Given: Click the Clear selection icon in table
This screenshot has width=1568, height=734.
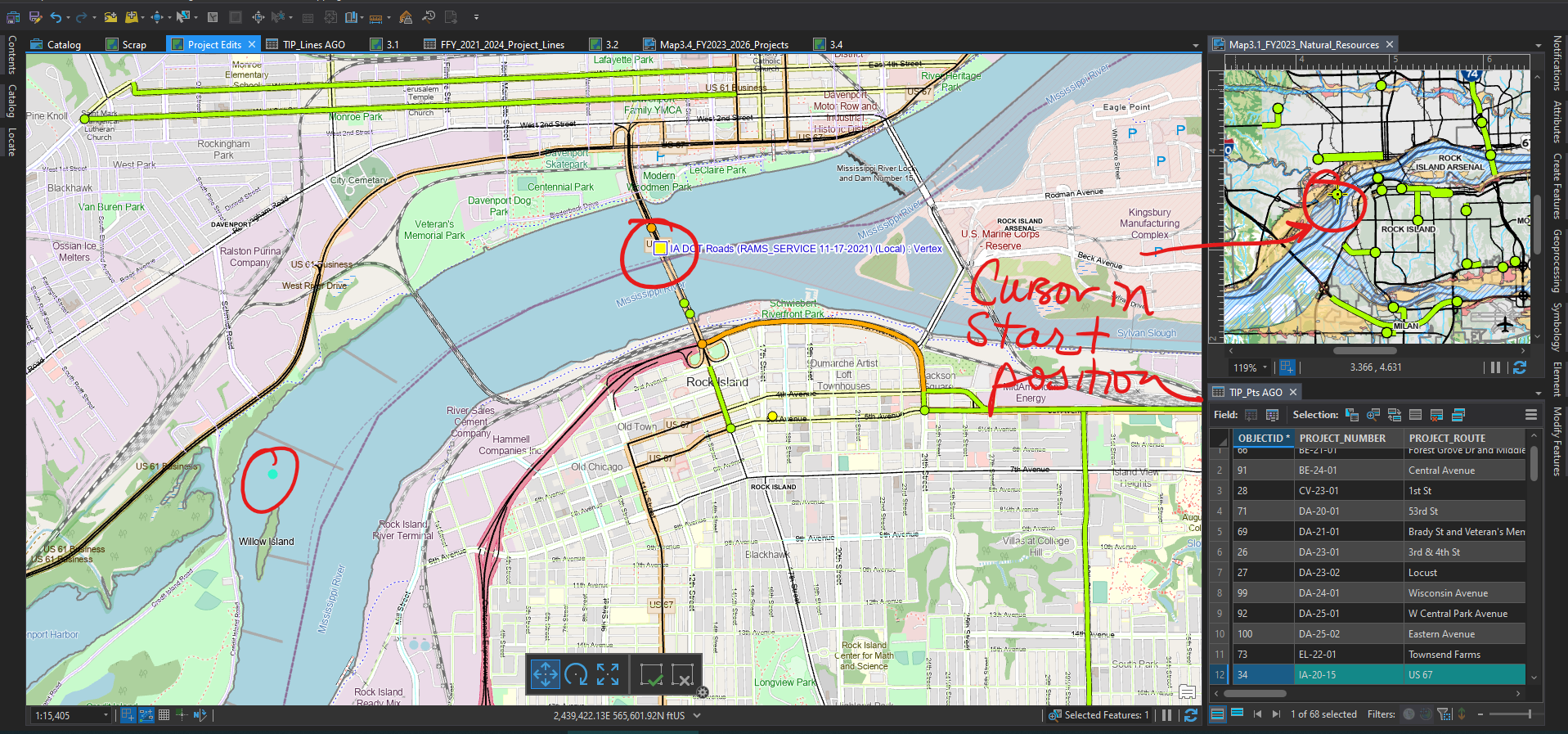Looking at the screenshot, I should [1436, 415].
